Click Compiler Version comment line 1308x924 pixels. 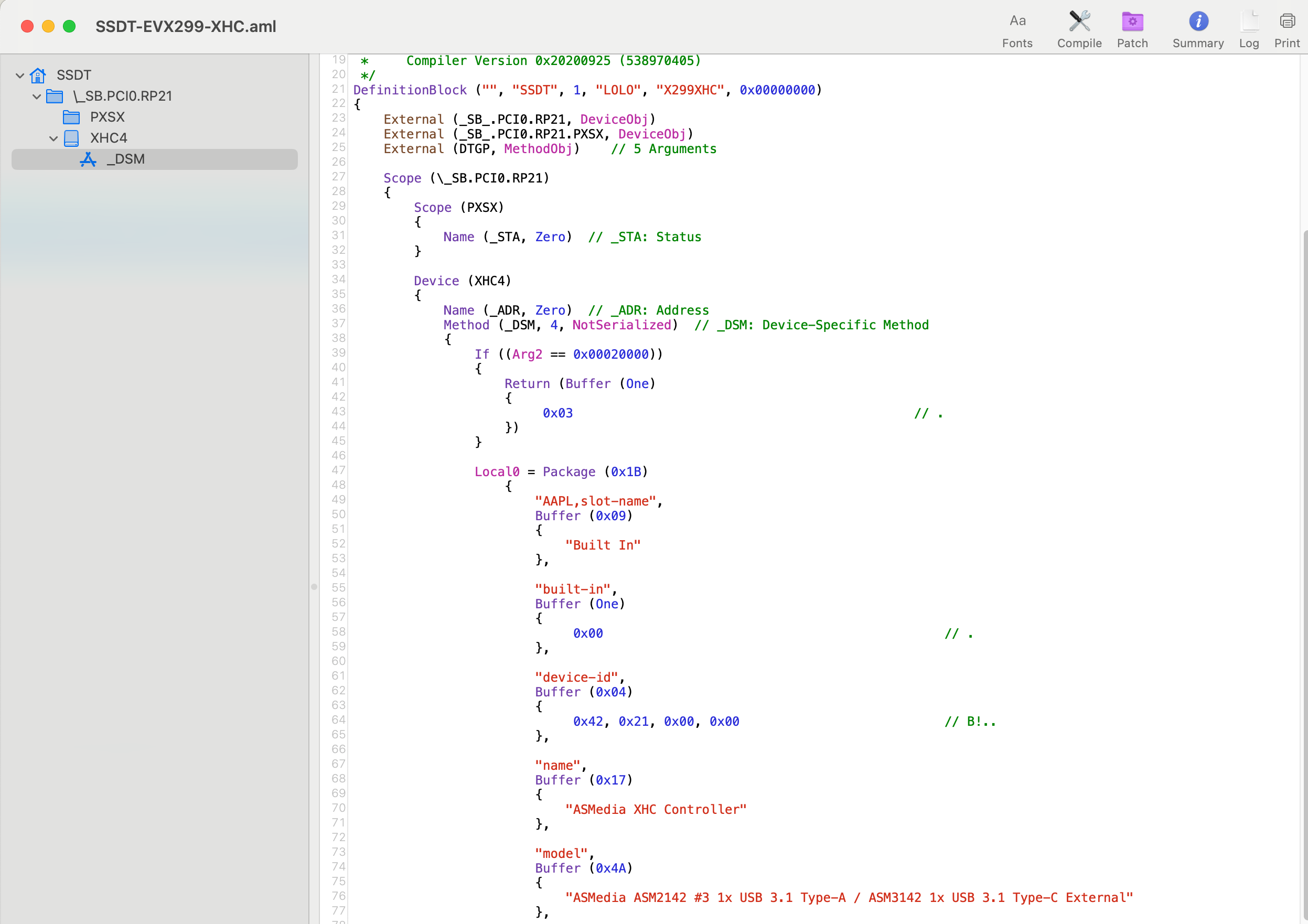553,60
